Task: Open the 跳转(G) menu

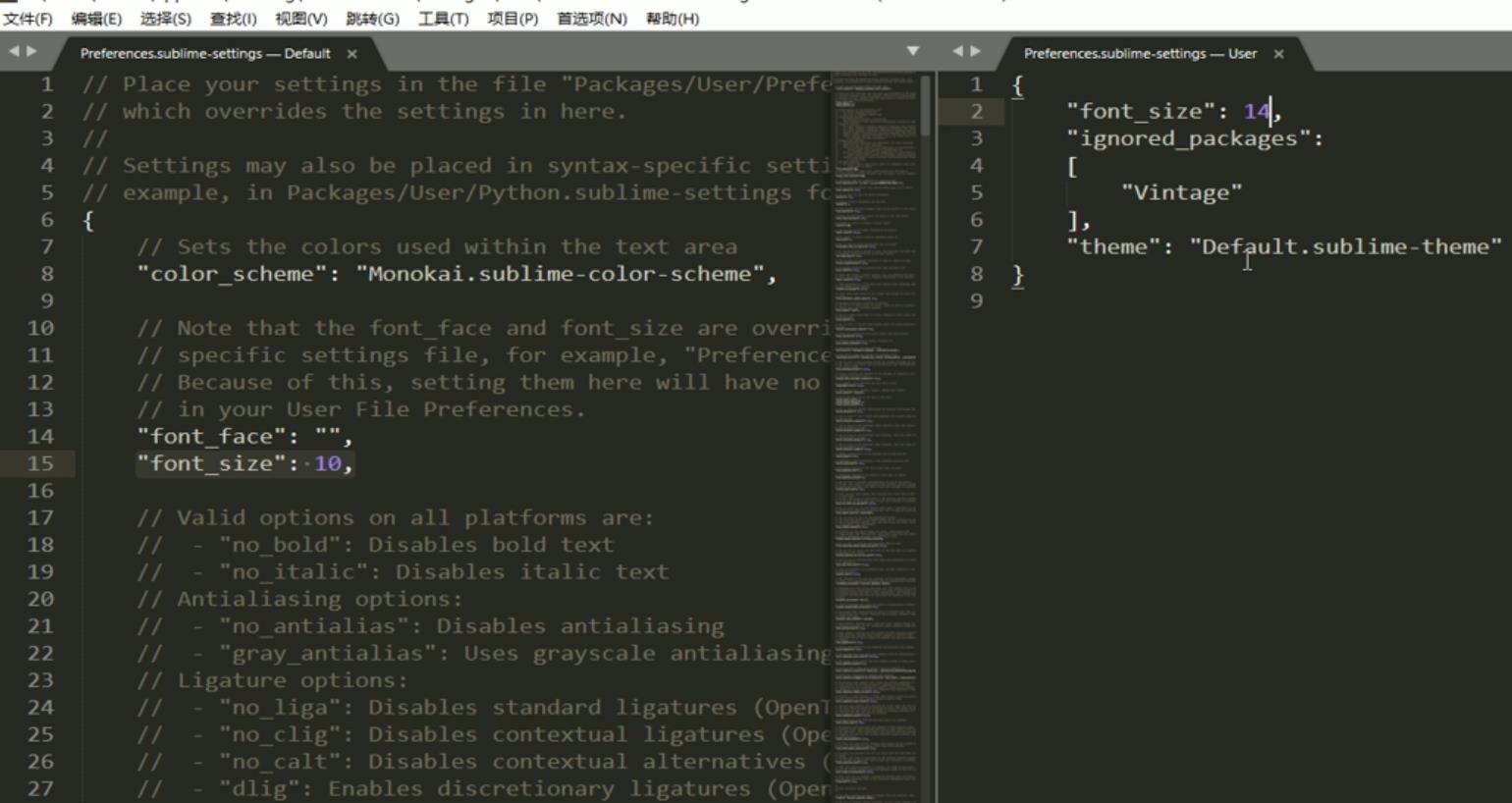Action: tap(372, 19)
